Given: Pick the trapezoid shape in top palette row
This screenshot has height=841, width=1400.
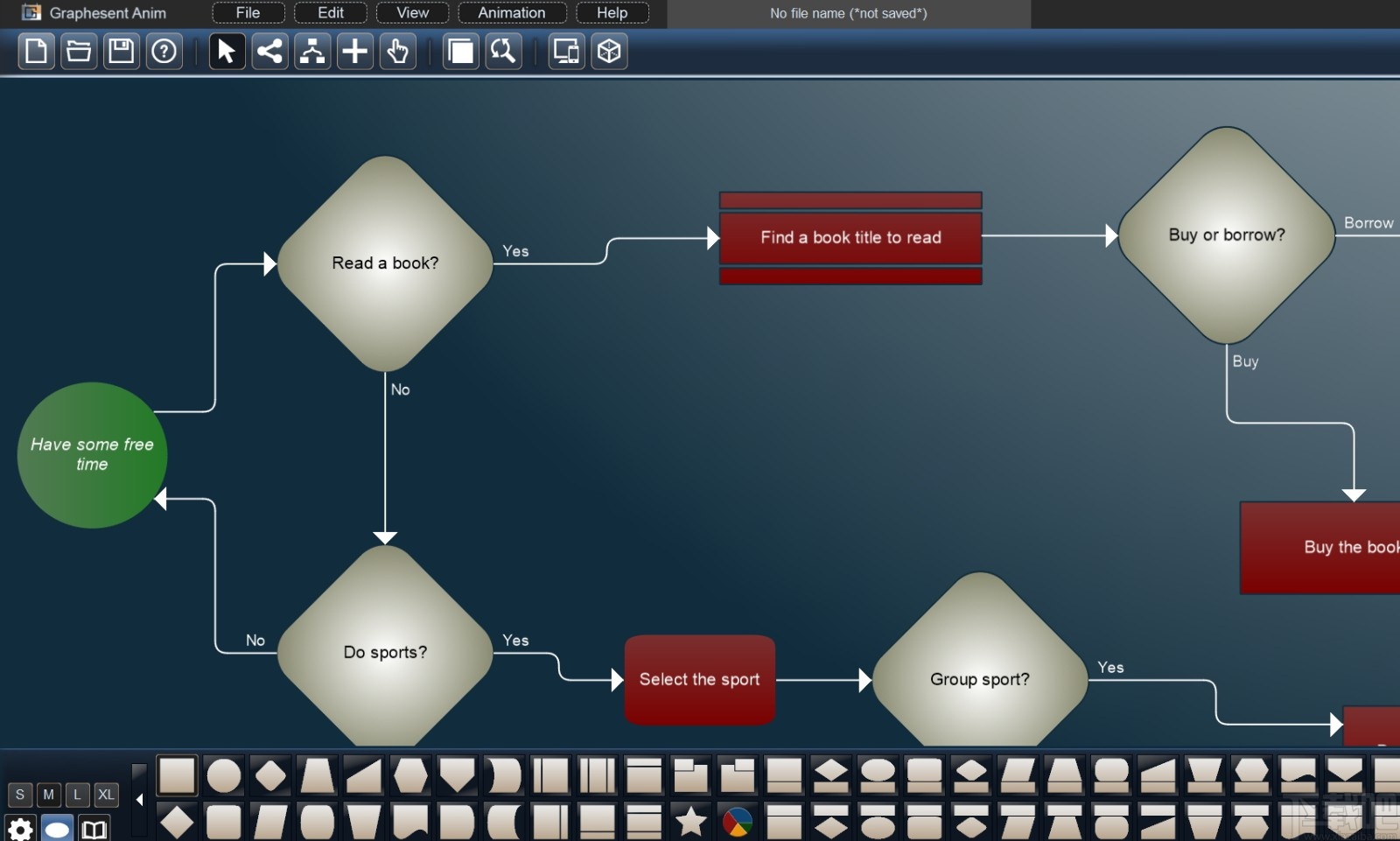Looking at the screenshot, I should click(x=317, y=775).
